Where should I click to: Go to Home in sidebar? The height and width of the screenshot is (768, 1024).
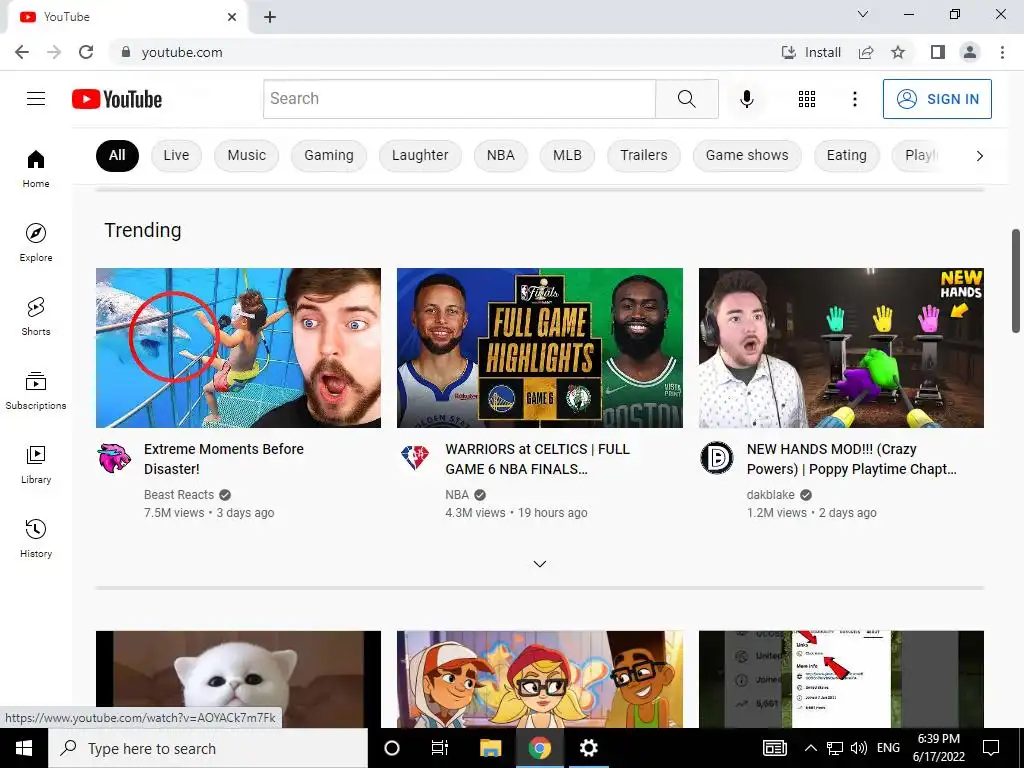36,168
